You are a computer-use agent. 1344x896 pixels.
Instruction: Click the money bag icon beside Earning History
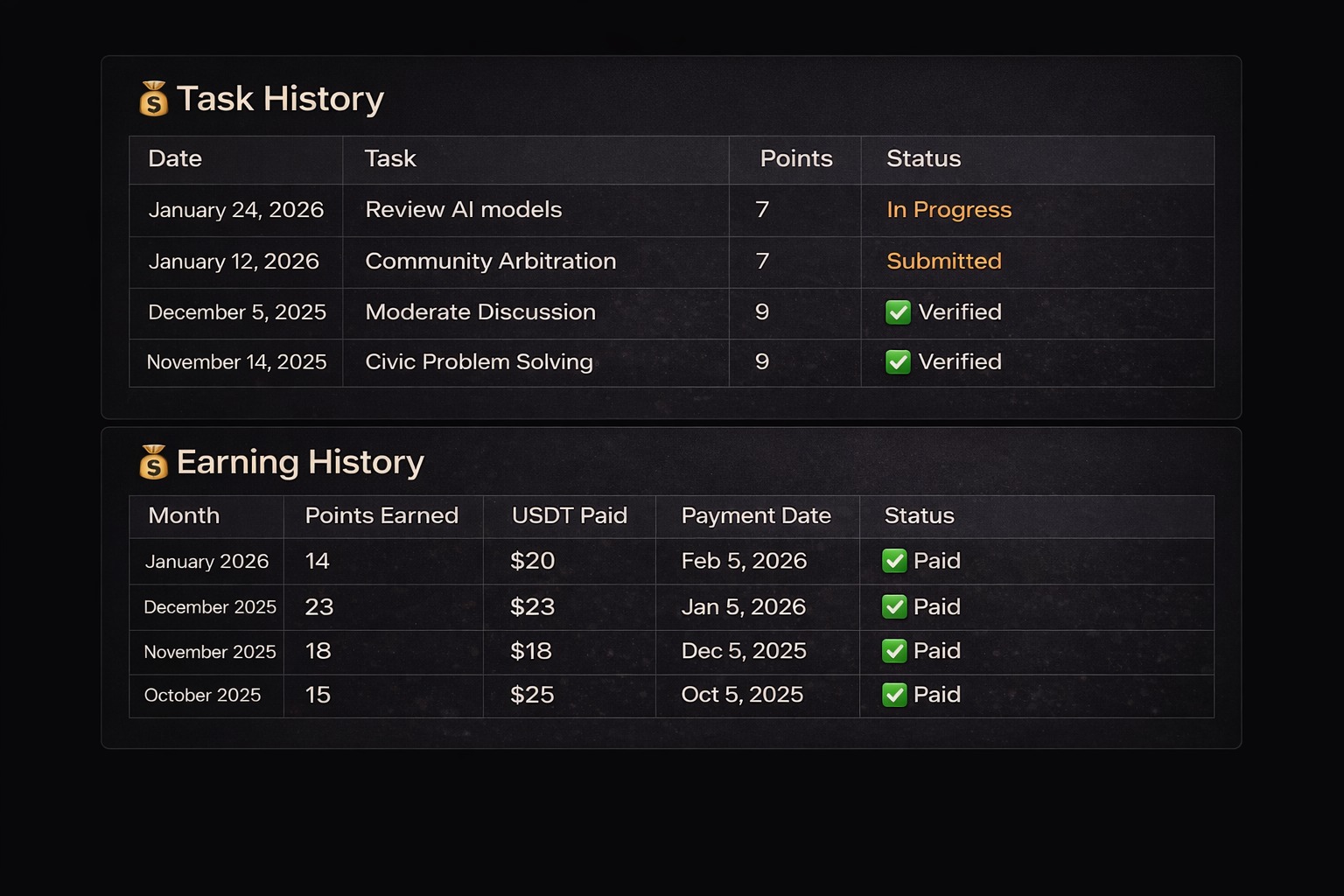tap(154, 461)
